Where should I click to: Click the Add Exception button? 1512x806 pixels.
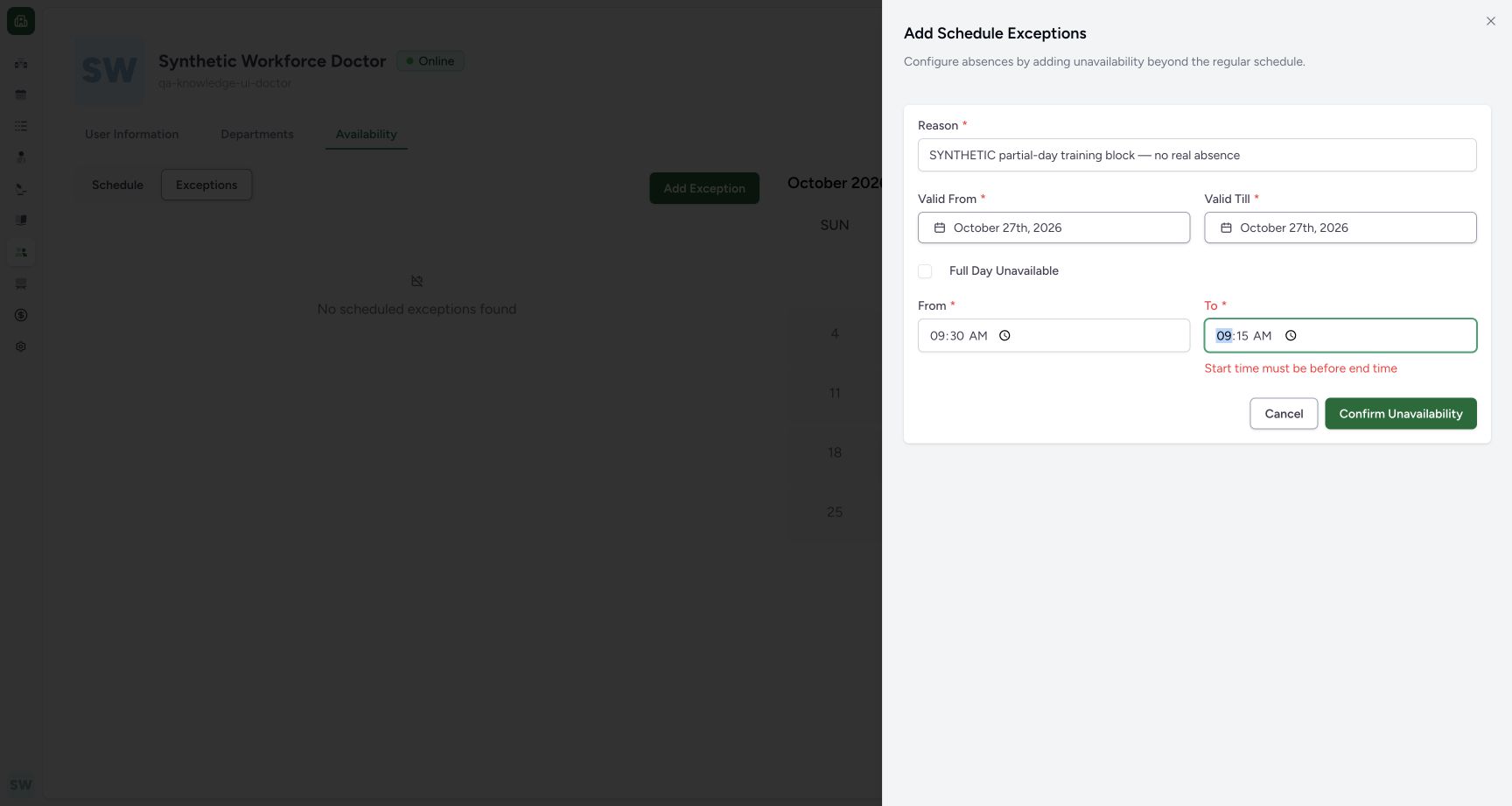[x=704, y=188]
